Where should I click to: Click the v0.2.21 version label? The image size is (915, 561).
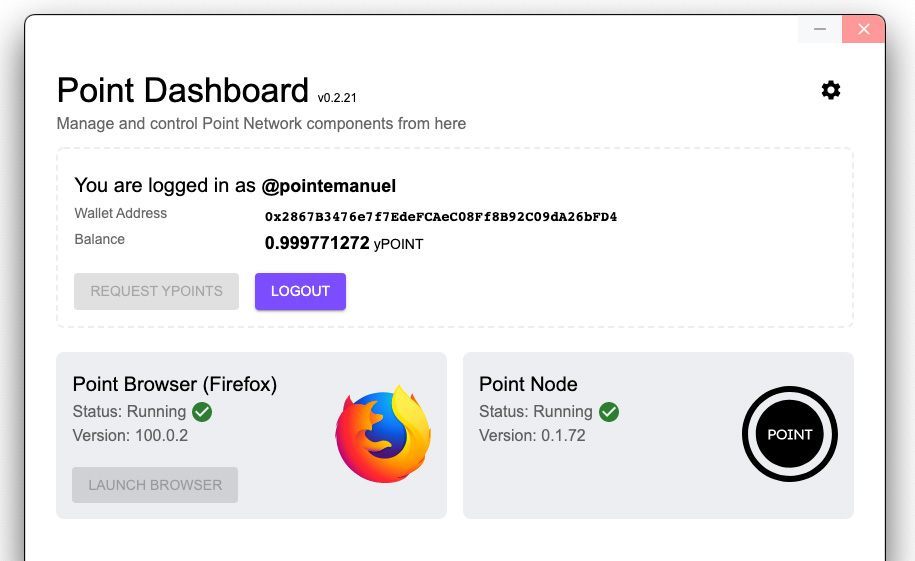click(x=337, y=98)
